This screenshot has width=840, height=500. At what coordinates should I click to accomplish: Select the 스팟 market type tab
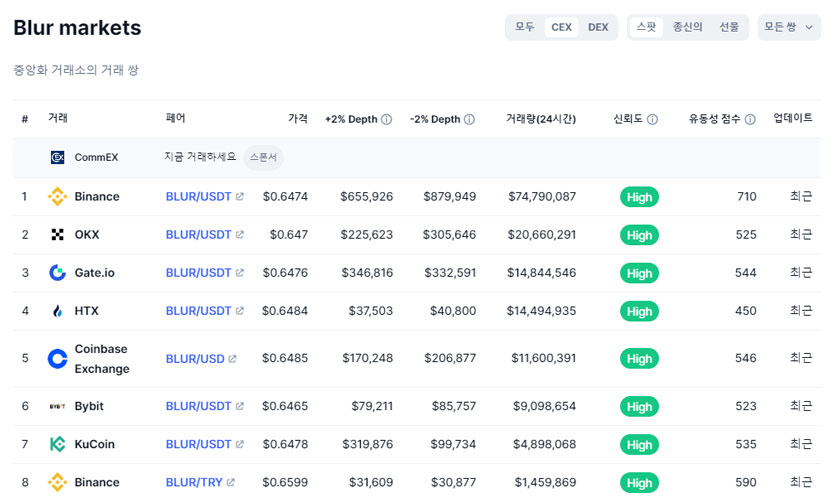tap(646, 27)
